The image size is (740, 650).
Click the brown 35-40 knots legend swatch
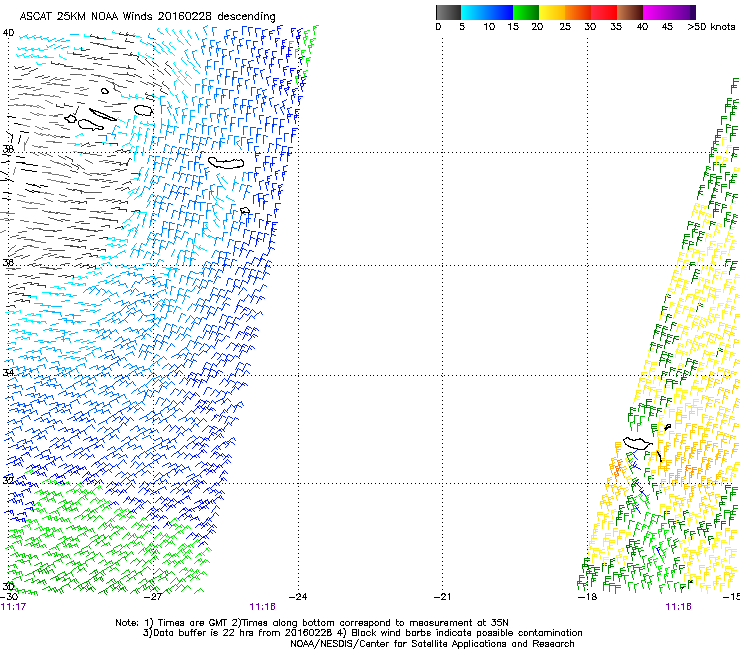(630, 12)
